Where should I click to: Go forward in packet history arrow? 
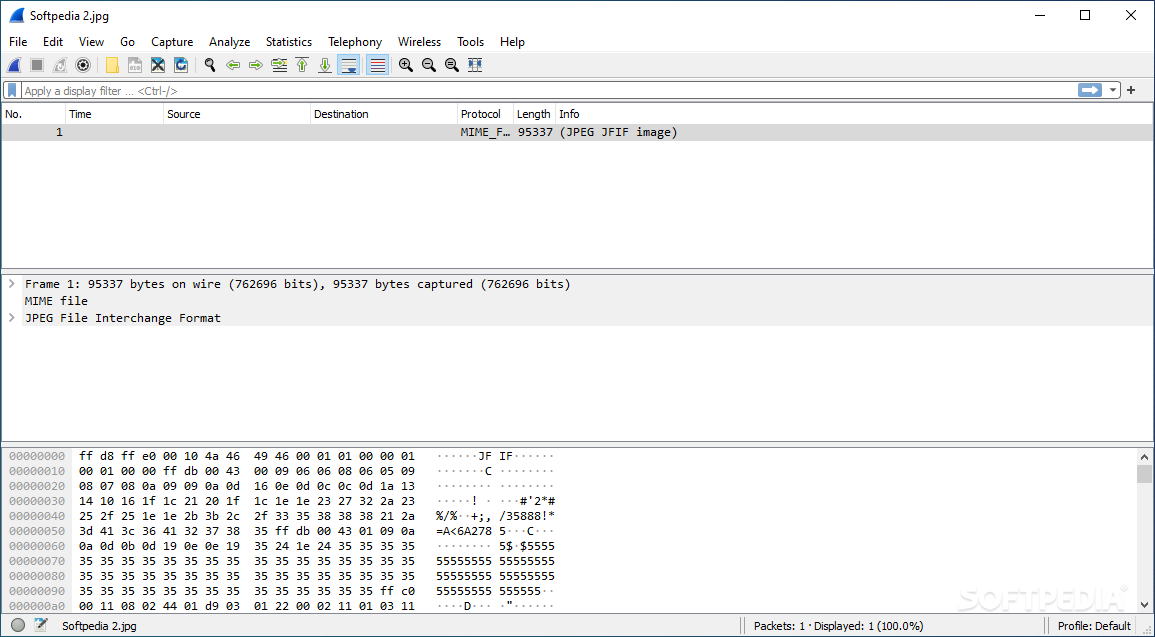[x=256, y=66]
